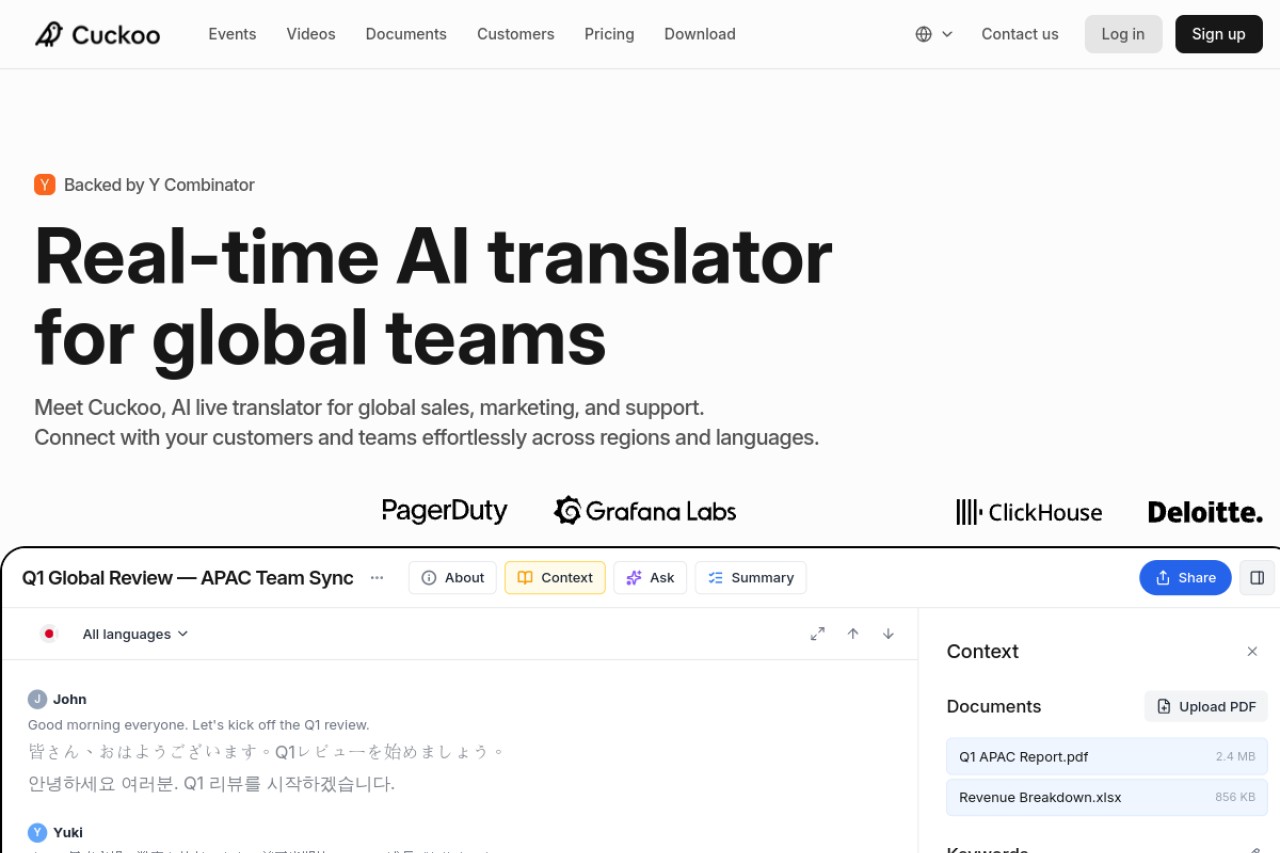Open the three-dot menu beside meeting title
Screen dimensions: 1280x853
coord(377,578)
